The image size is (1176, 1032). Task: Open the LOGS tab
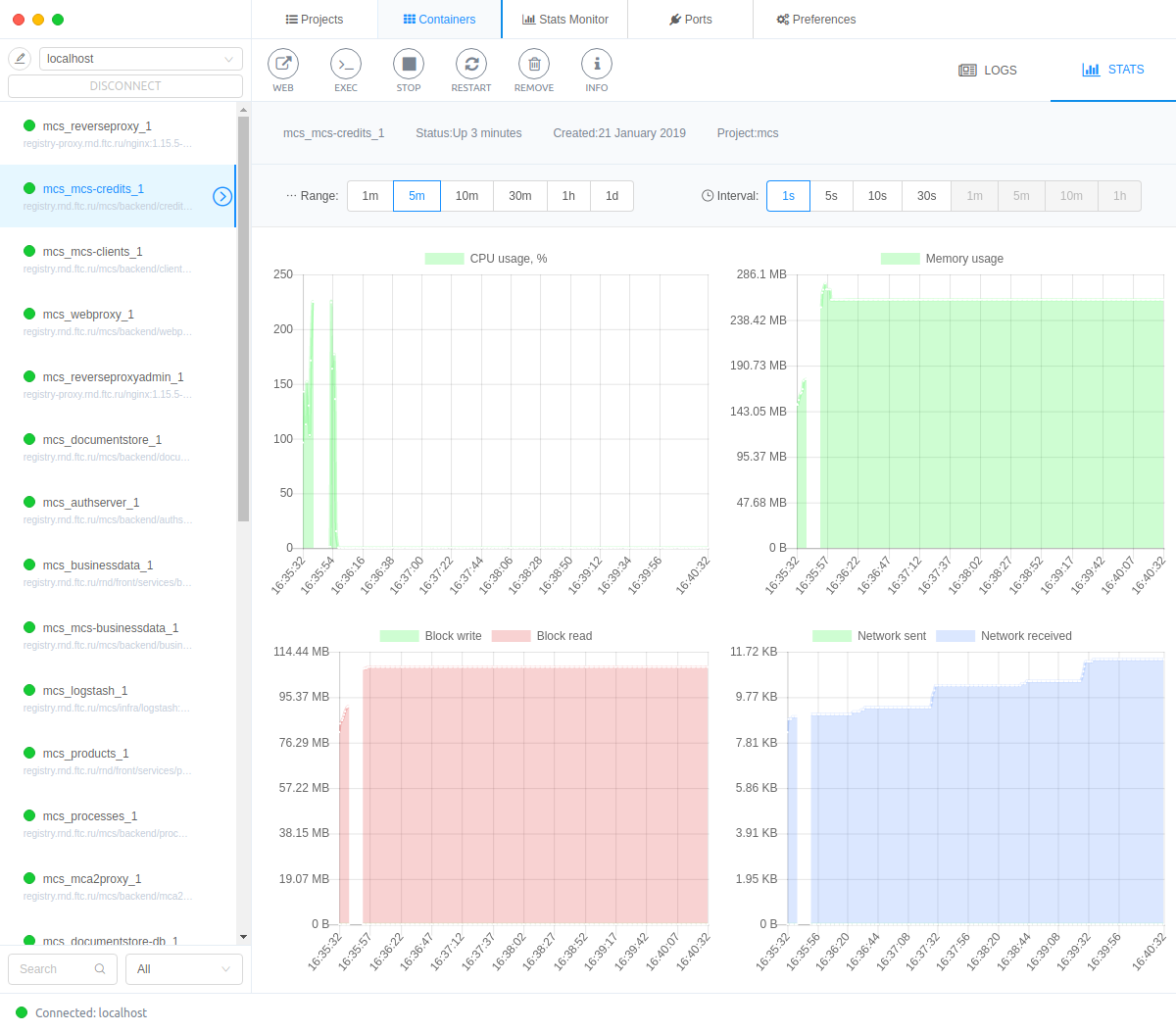pyautogui.click(x=988, y=71)
